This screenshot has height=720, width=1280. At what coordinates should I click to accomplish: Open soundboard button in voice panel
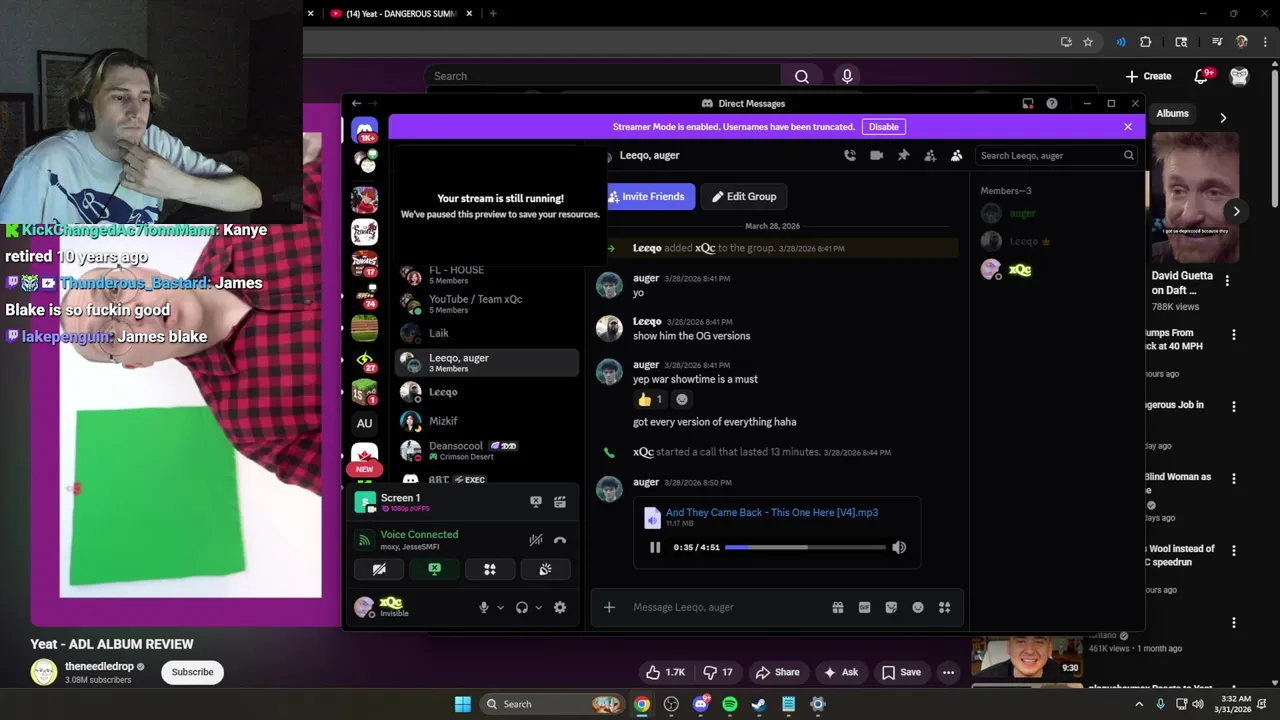point(545,569)
